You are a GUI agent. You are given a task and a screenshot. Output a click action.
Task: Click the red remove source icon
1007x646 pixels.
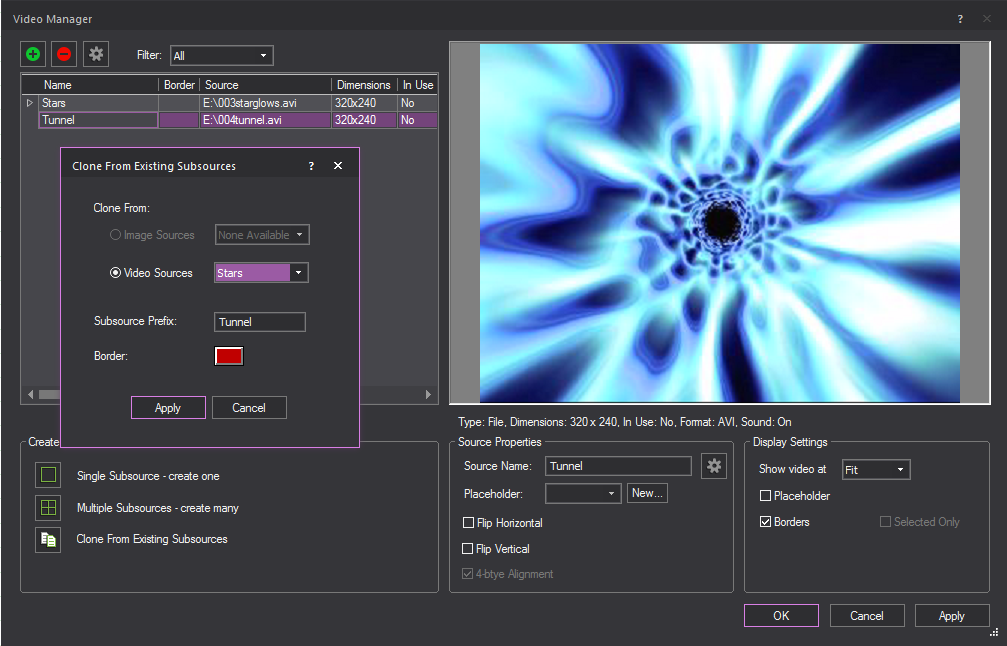(x=64, y=54)
